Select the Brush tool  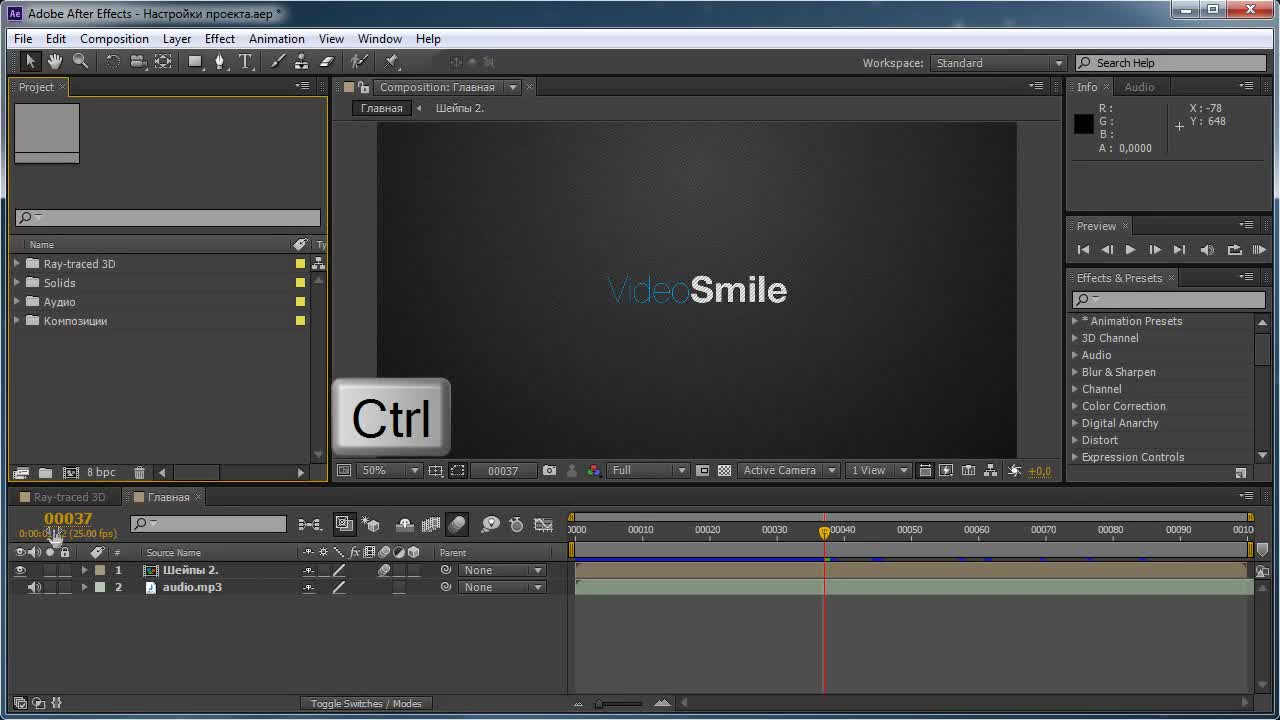pos(278,62)
